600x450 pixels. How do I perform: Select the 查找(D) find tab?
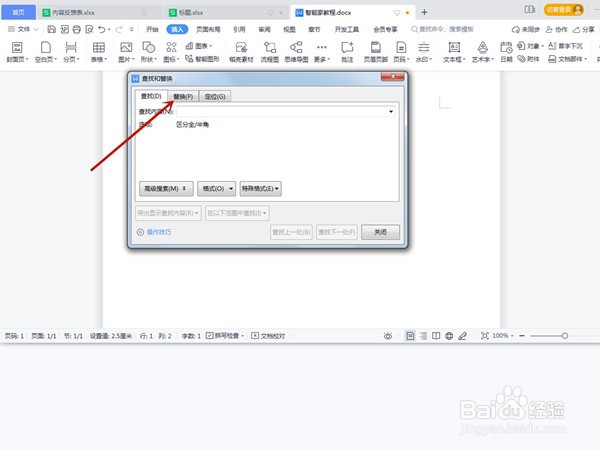151,96
